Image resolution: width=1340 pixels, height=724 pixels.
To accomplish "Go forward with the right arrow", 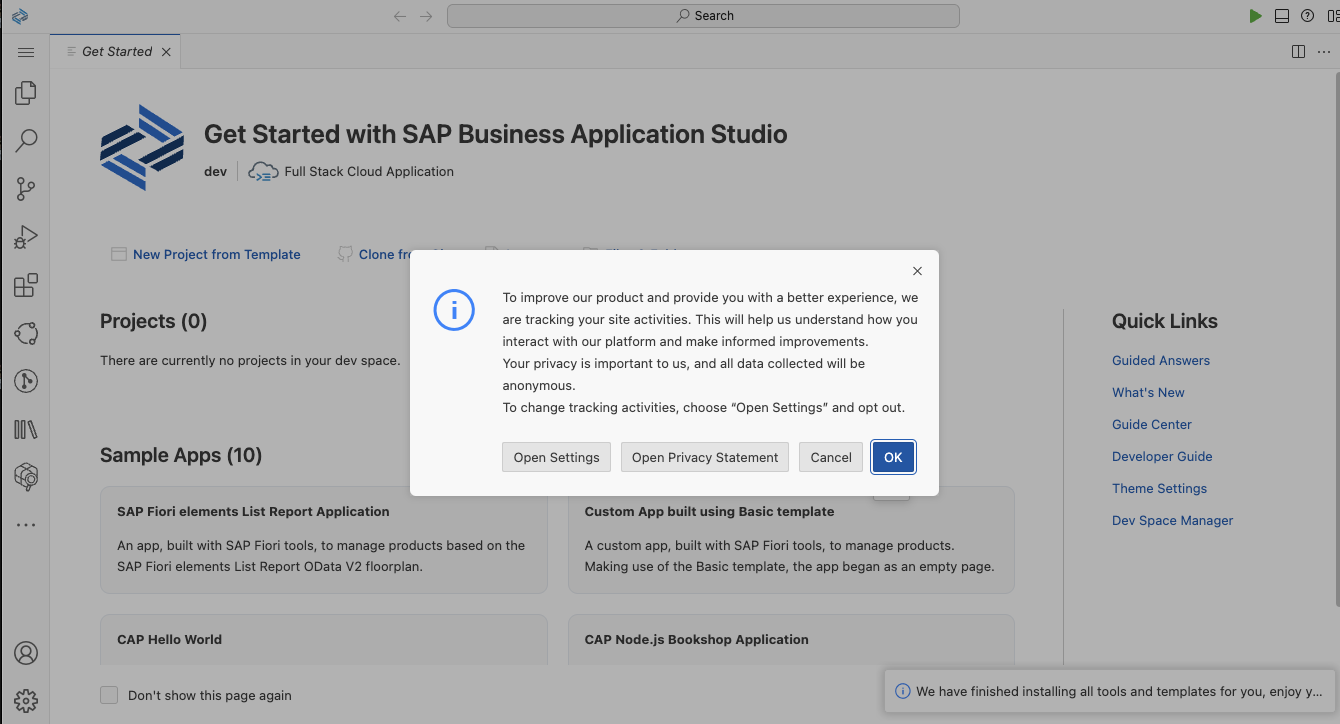I will [427, 16].
